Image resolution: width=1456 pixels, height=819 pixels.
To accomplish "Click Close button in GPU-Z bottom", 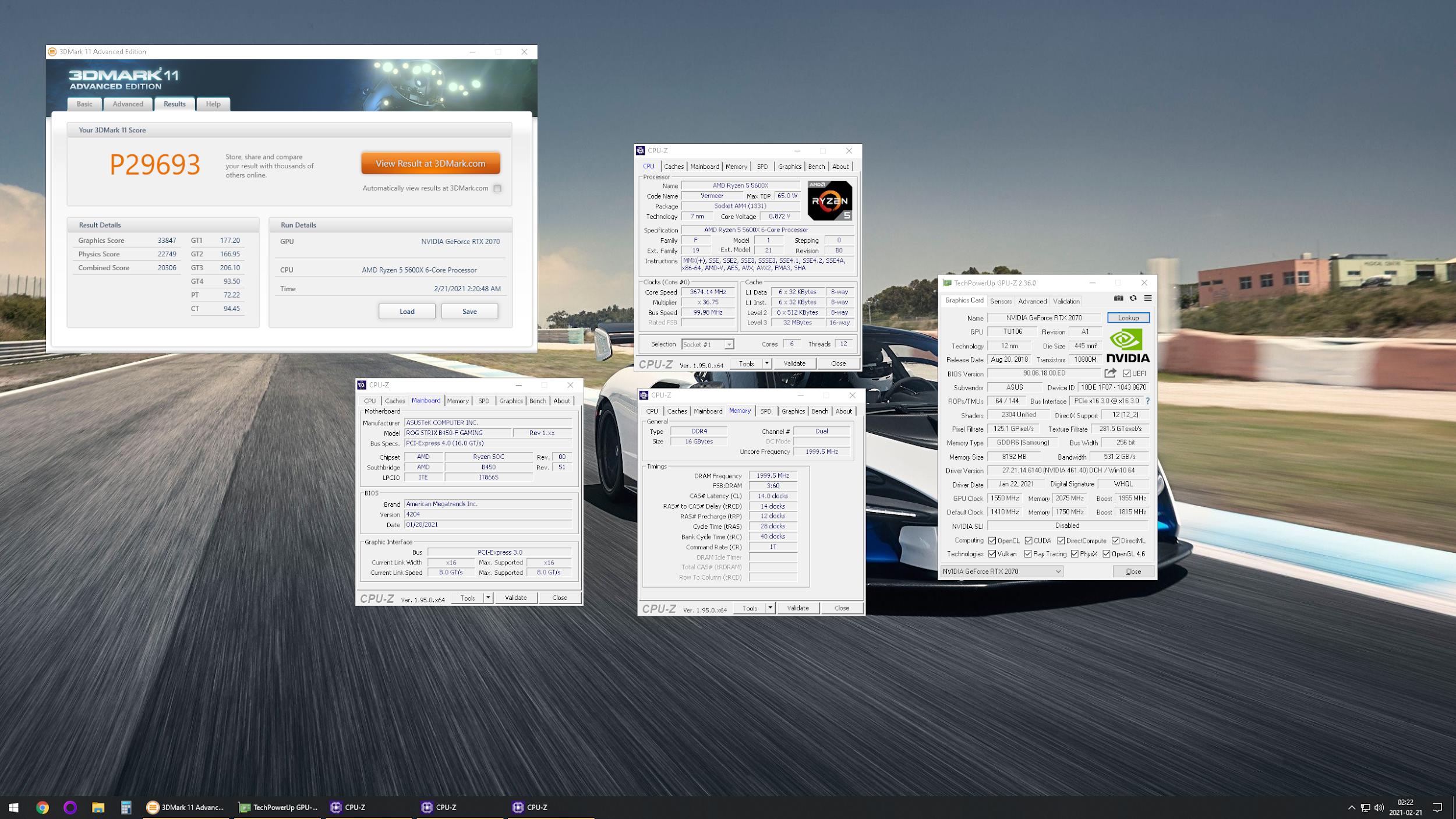I will 1133,571.
